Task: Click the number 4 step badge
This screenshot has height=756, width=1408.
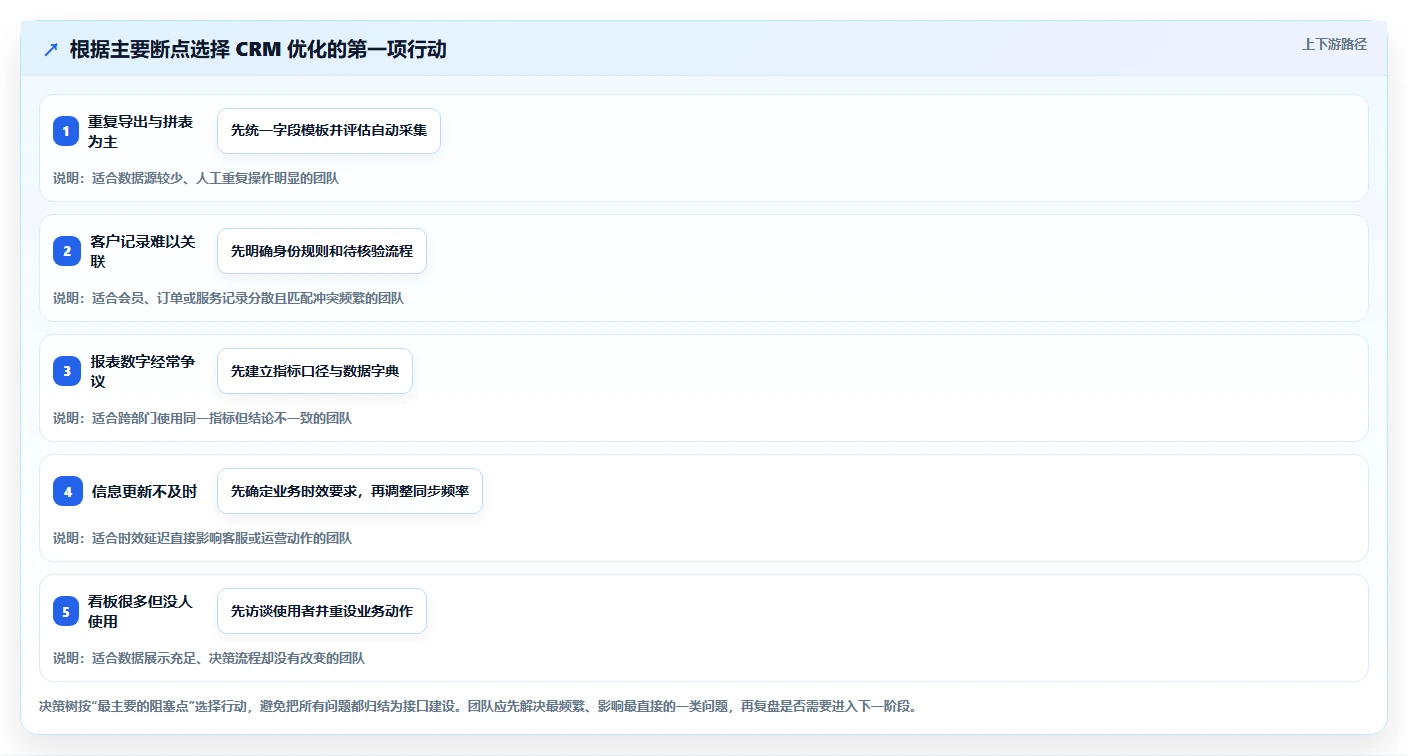Action: 68,491
